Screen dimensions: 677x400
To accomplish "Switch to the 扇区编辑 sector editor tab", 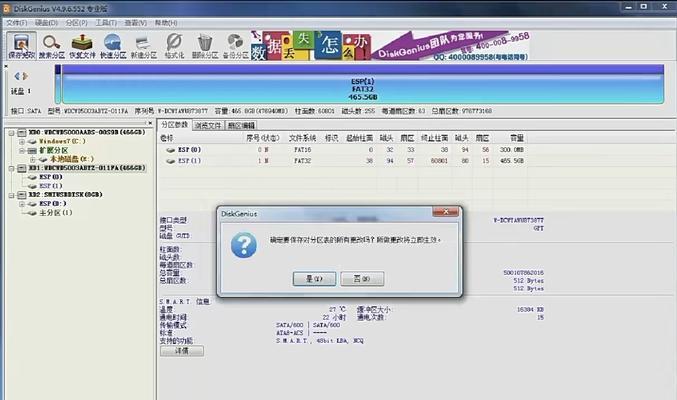I will click(x=241, y=126).
